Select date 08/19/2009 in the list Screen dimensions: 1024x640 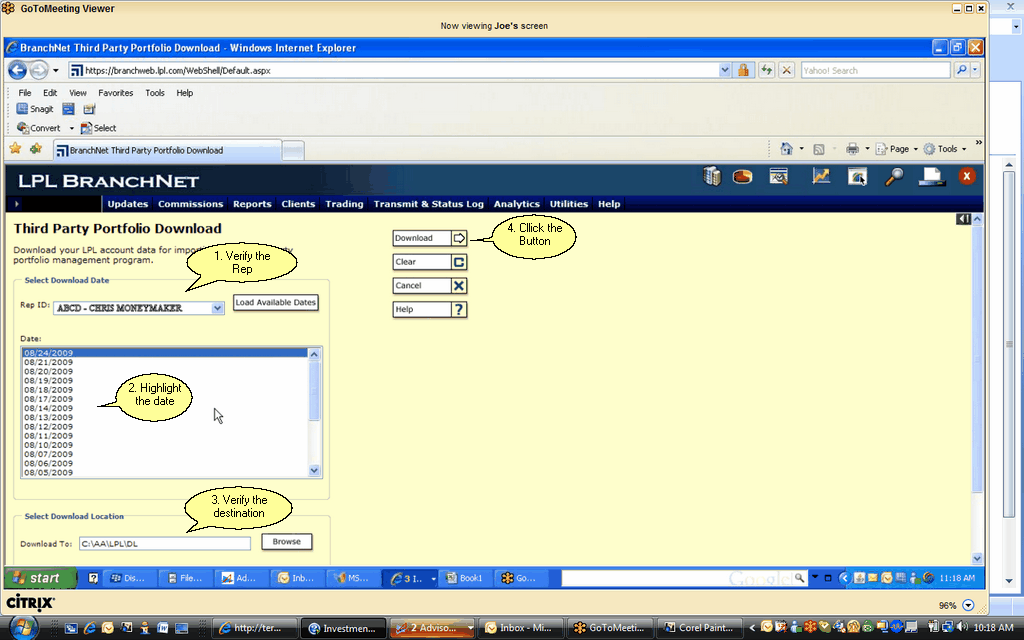pyautogui.click(x=48, y=381)
